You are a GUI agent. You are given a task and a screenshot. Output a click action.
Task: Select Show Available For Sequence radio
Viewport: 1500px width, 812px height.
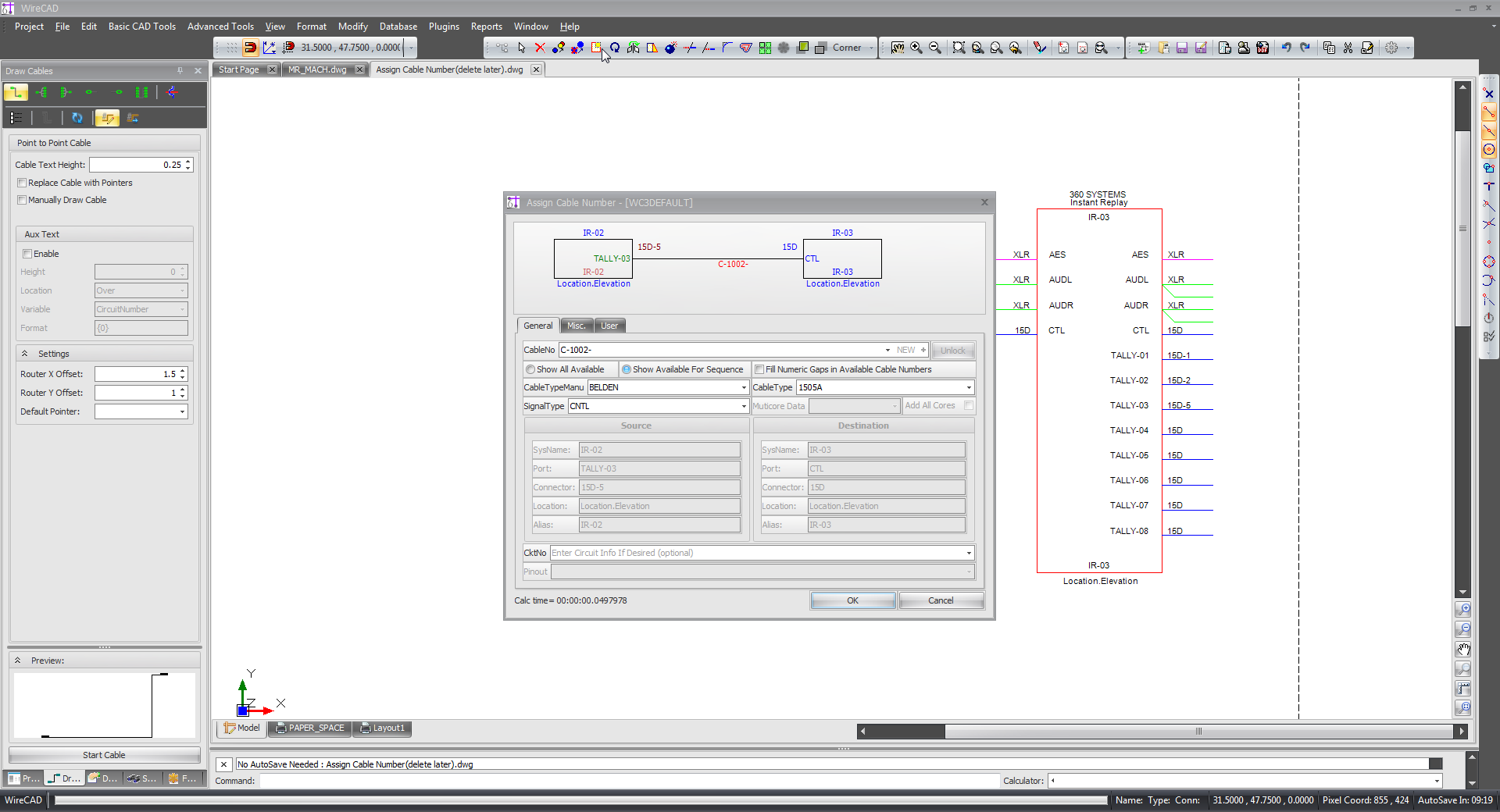pos(627,369)
